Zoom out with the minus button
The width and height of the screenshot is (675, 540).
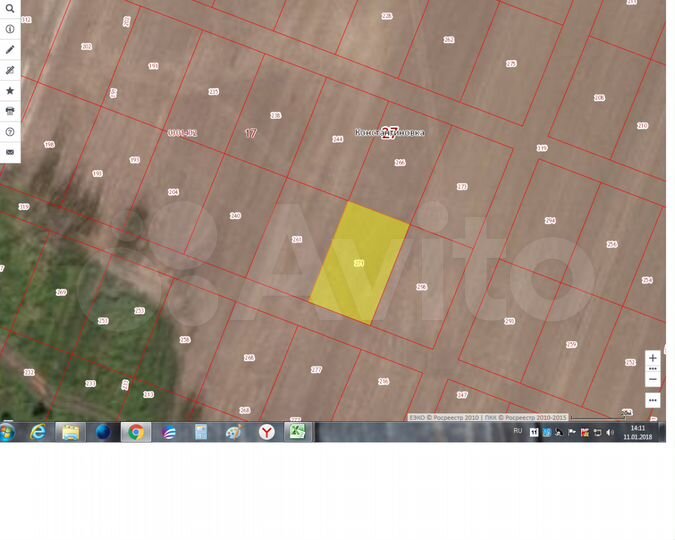click(x=653, y=379)
